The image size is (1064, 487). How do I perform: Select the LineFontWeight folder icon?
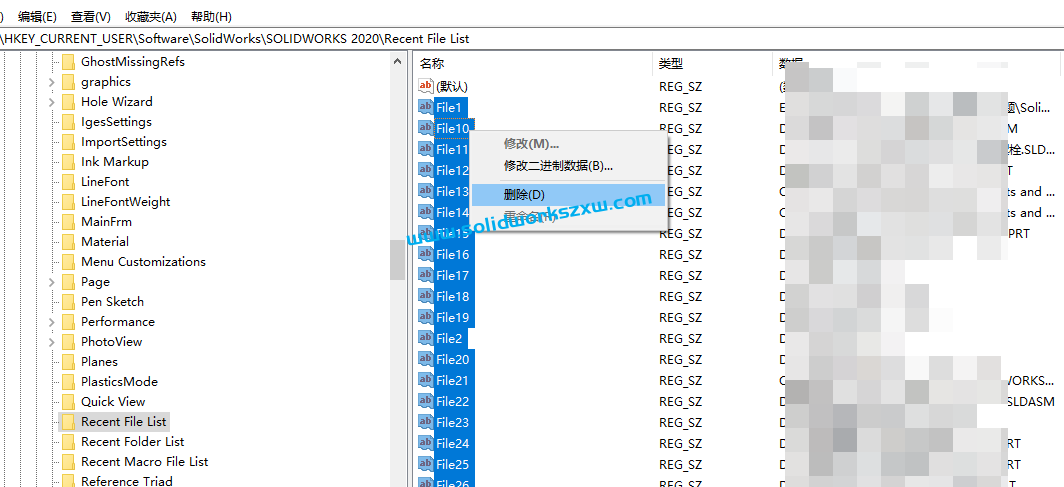(68, 201)
